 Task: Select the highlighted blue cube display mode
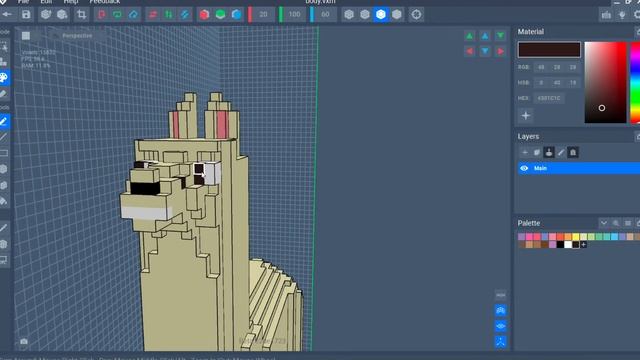coord(381,15)
